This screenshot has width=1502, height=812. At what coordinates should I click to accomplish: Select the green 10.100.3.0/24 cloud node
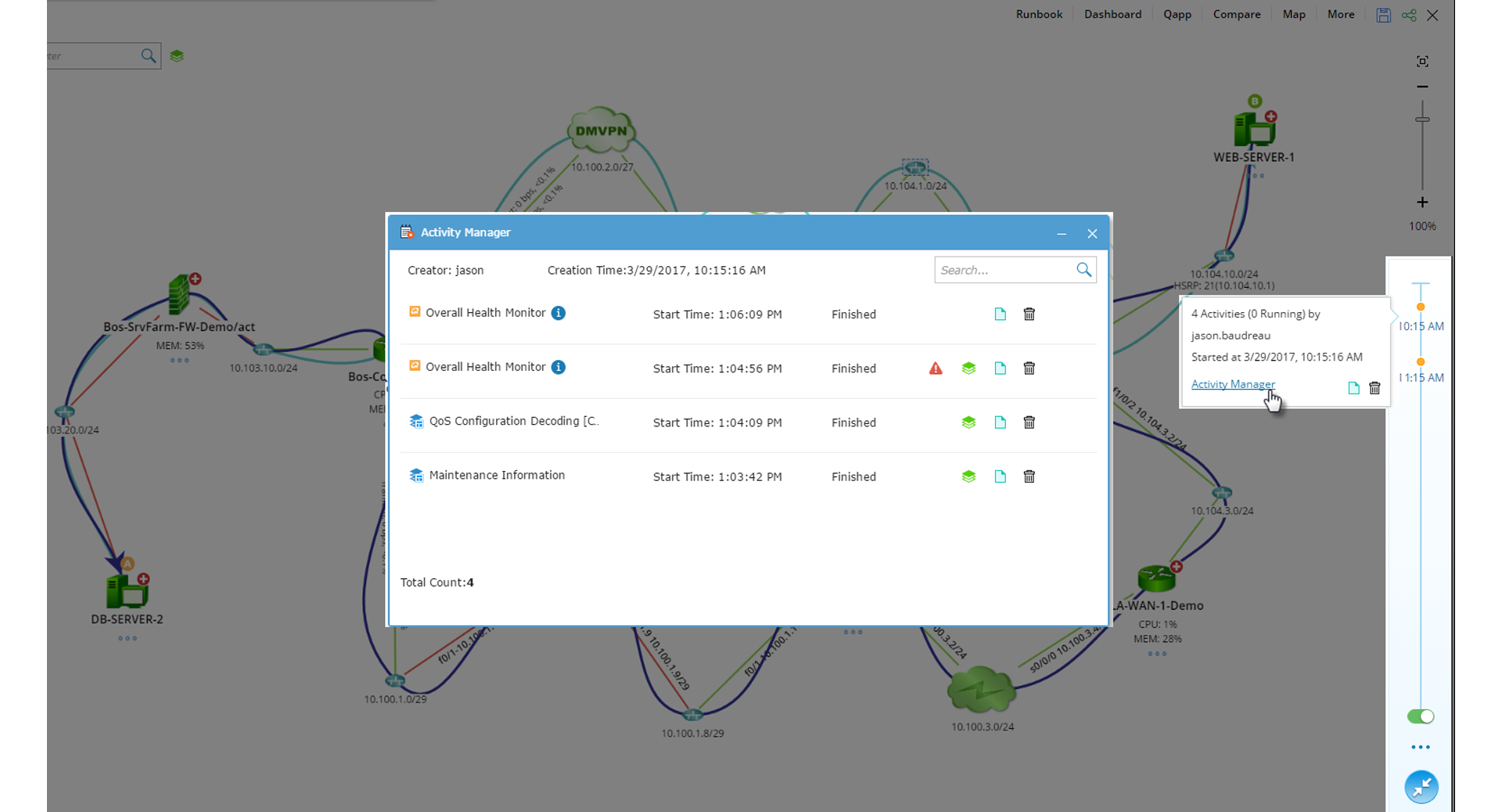point(981,690)
